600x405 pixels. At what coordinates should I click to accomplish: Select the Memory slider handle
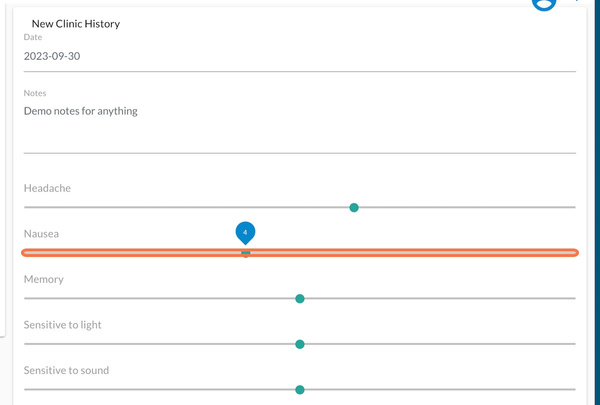tap(300, 299)
